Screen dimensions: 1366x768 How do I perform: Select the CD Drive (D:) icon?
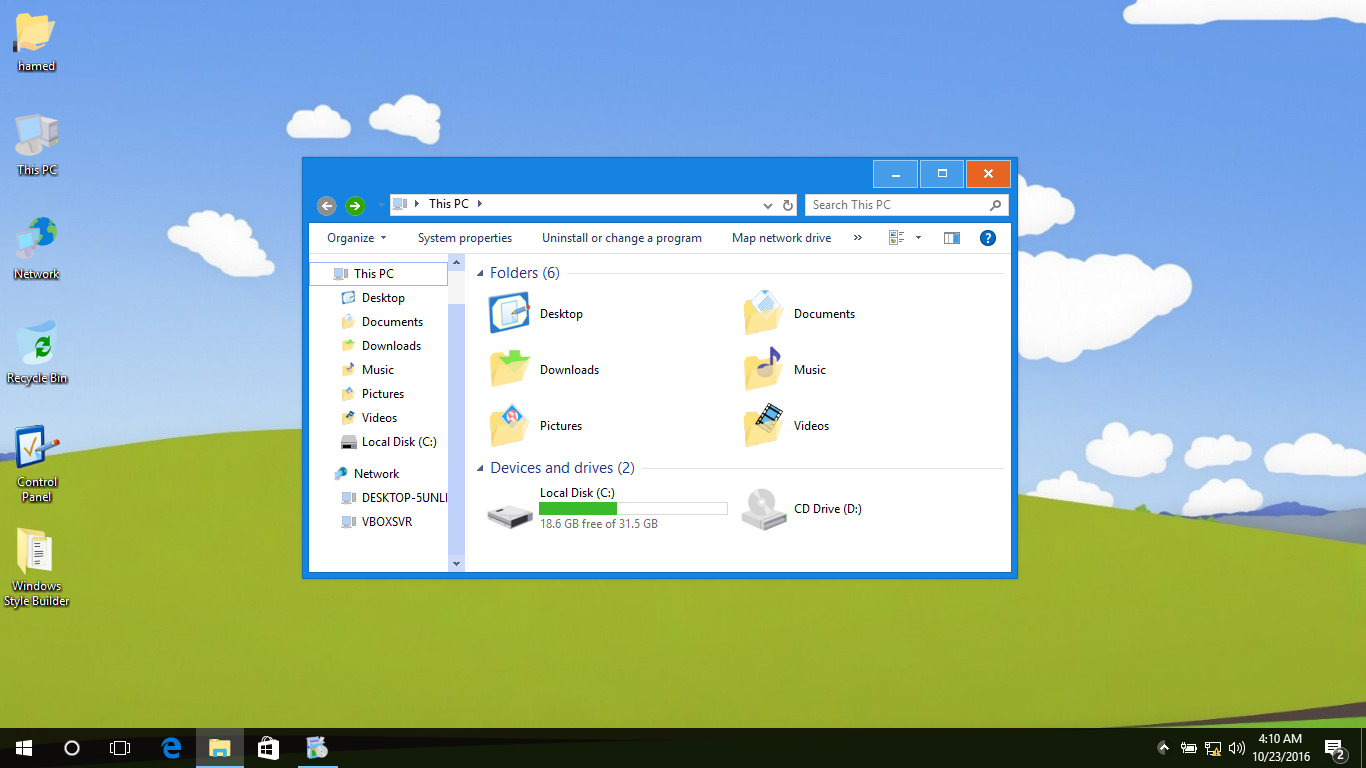[764, 509]
